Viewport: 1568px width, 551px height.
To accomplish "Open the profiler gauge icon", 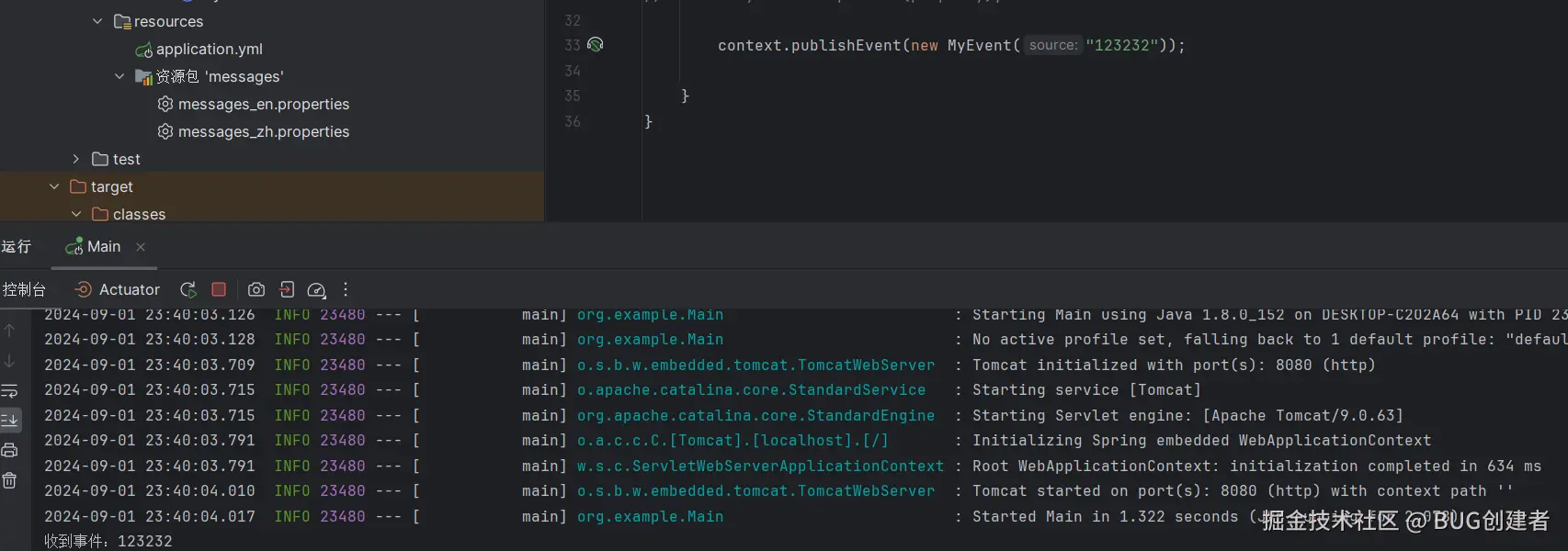I will point(316,290).
